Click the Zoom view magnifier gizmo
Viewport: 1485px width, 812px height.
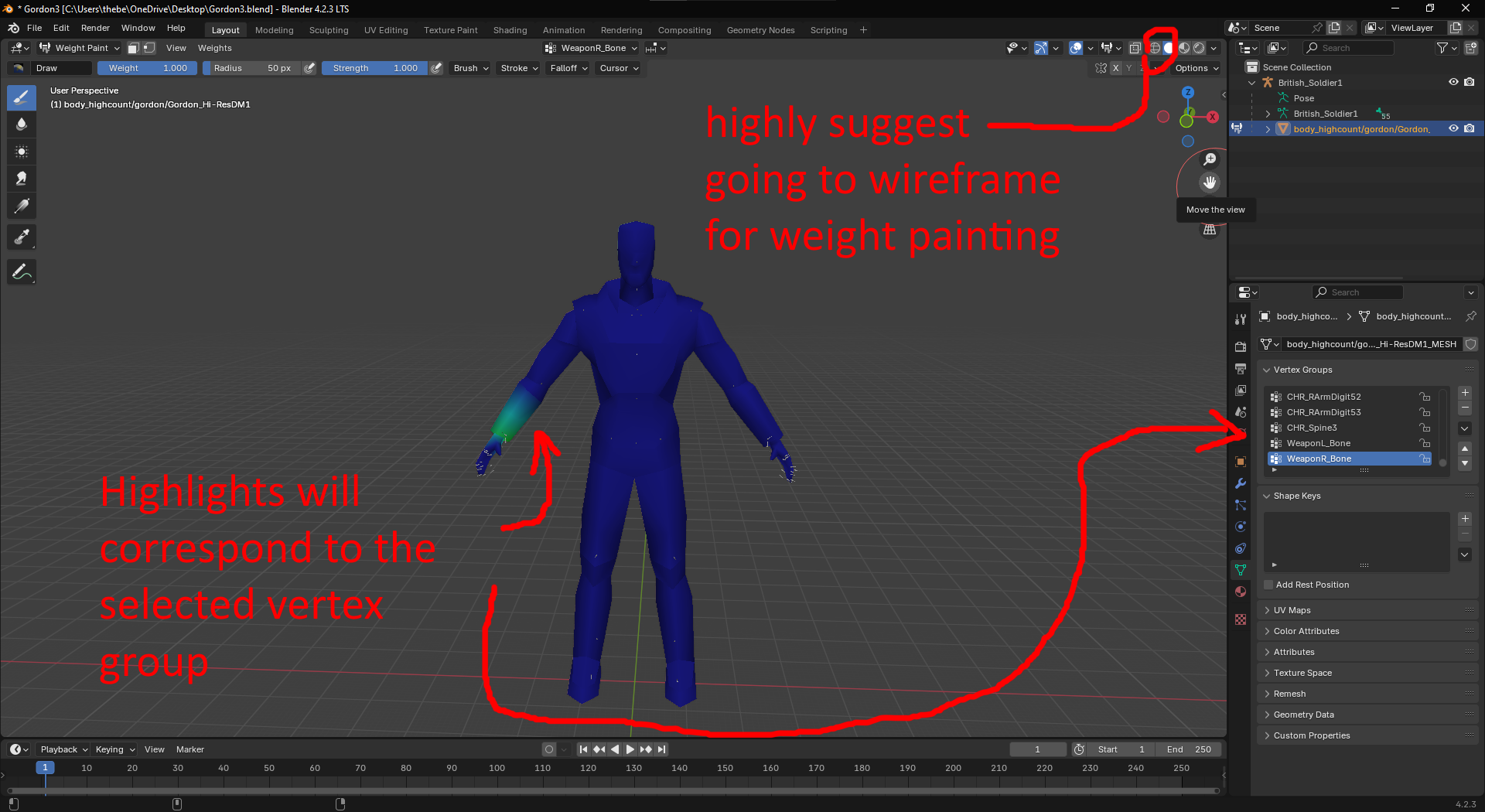coord(1210,159)
